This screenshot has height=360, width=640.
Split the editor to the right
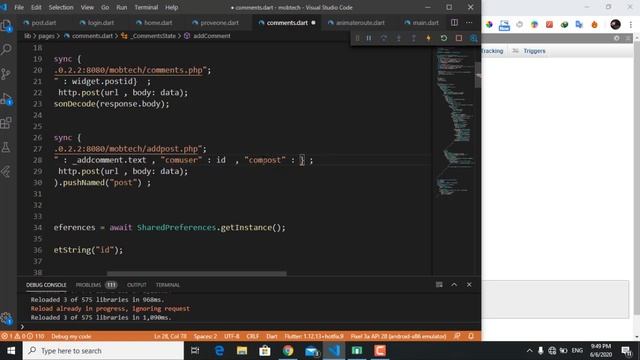[x=454, y=22]
